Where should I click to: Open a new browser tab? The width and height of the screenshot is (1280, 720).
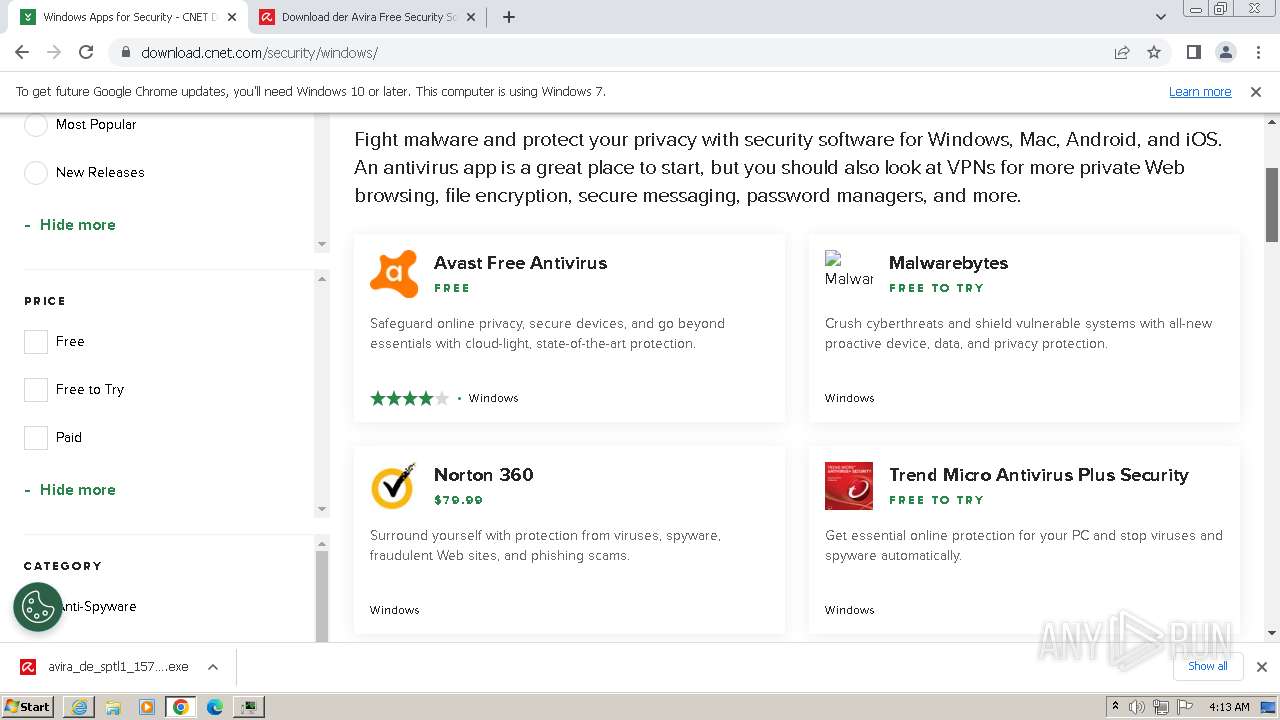(508, 17)
